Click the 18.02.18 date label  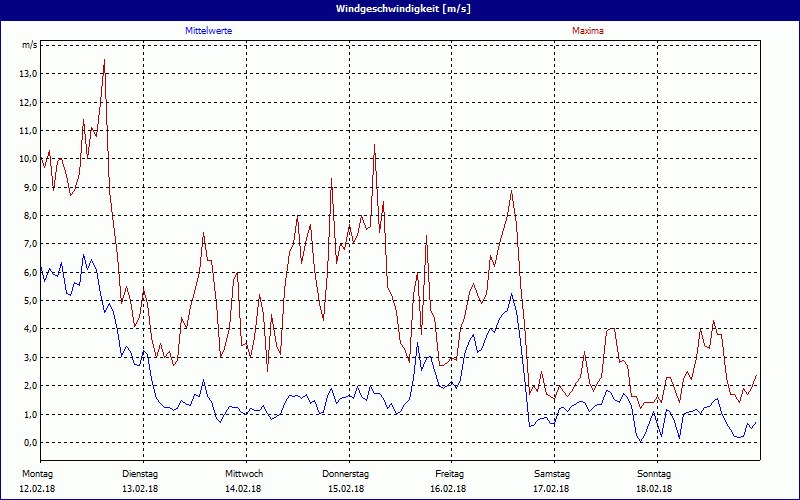click(655, 489)
